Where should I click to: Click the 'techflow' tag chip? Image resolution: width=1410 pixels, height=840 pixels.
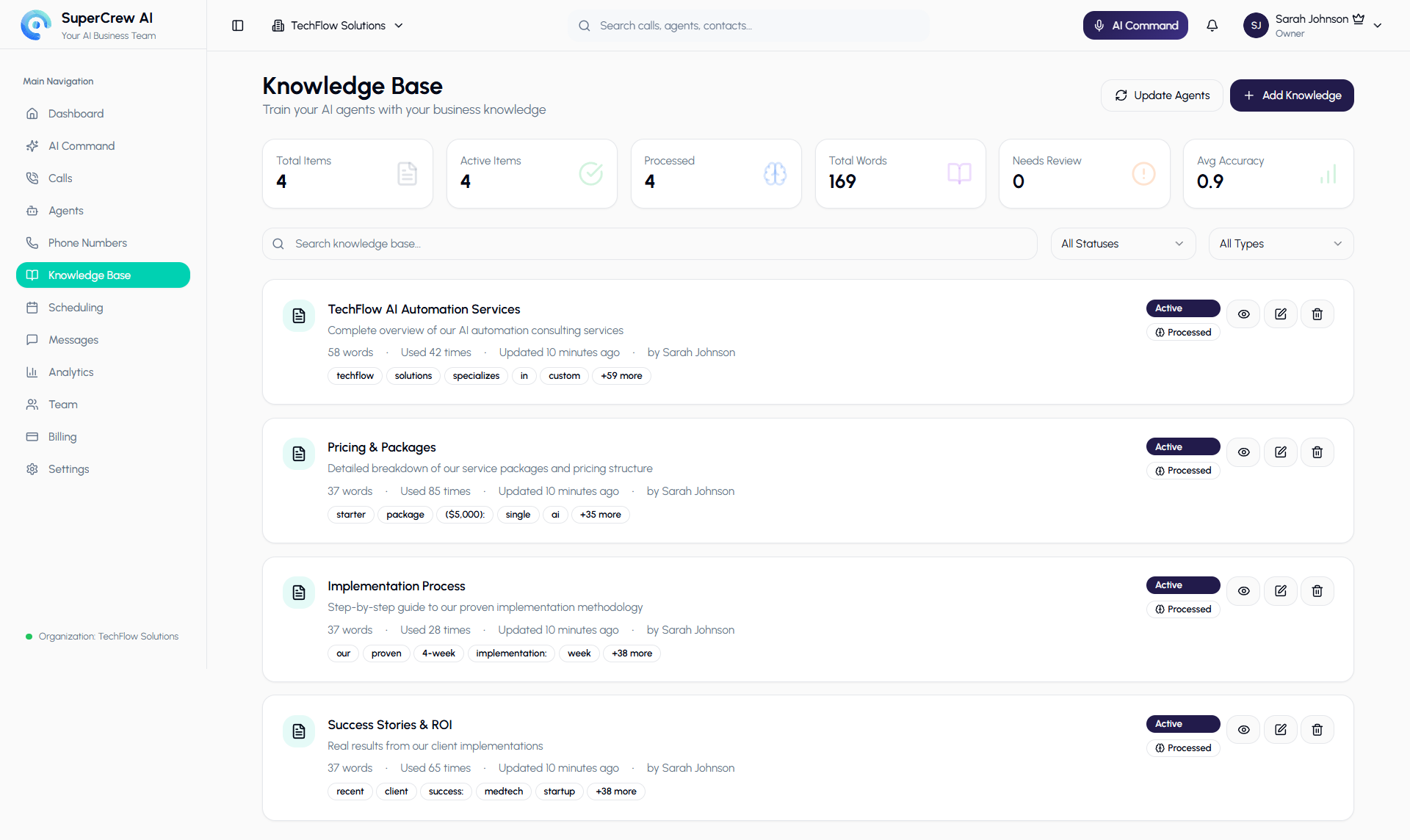pos(355,376)
